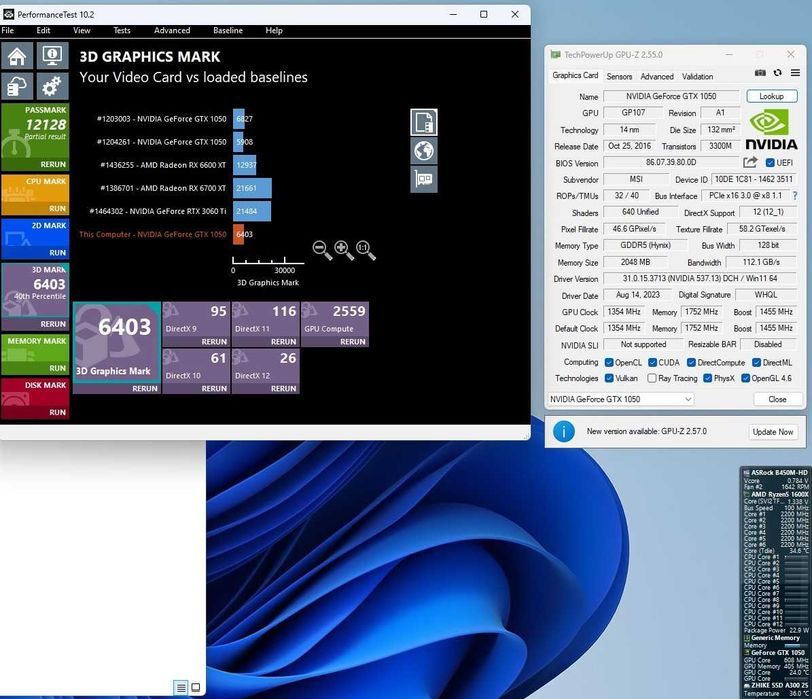Zoom out the baseline chart
The width and height of the screenshot is (812, 699).
tap(322, 250)
